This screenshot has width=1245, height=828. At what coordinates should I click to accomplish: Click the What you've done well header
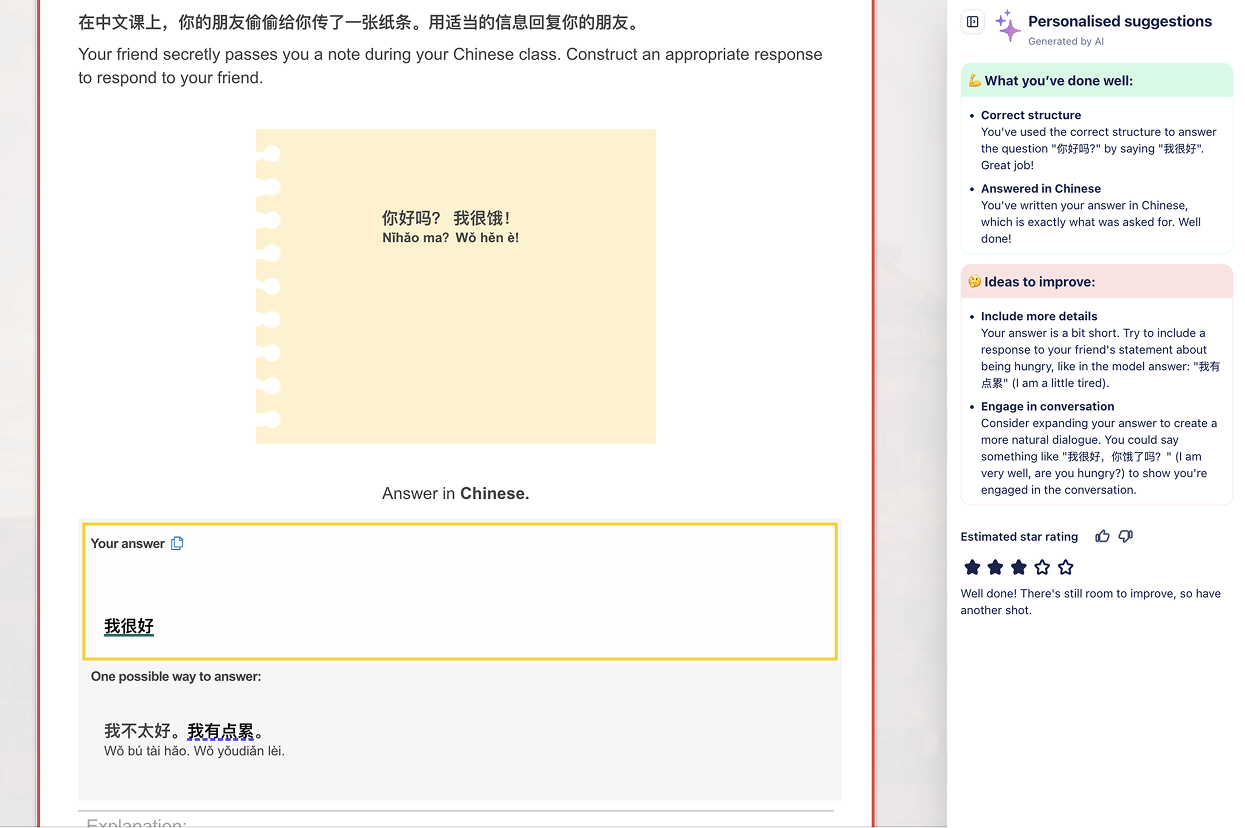(1058, 81)
